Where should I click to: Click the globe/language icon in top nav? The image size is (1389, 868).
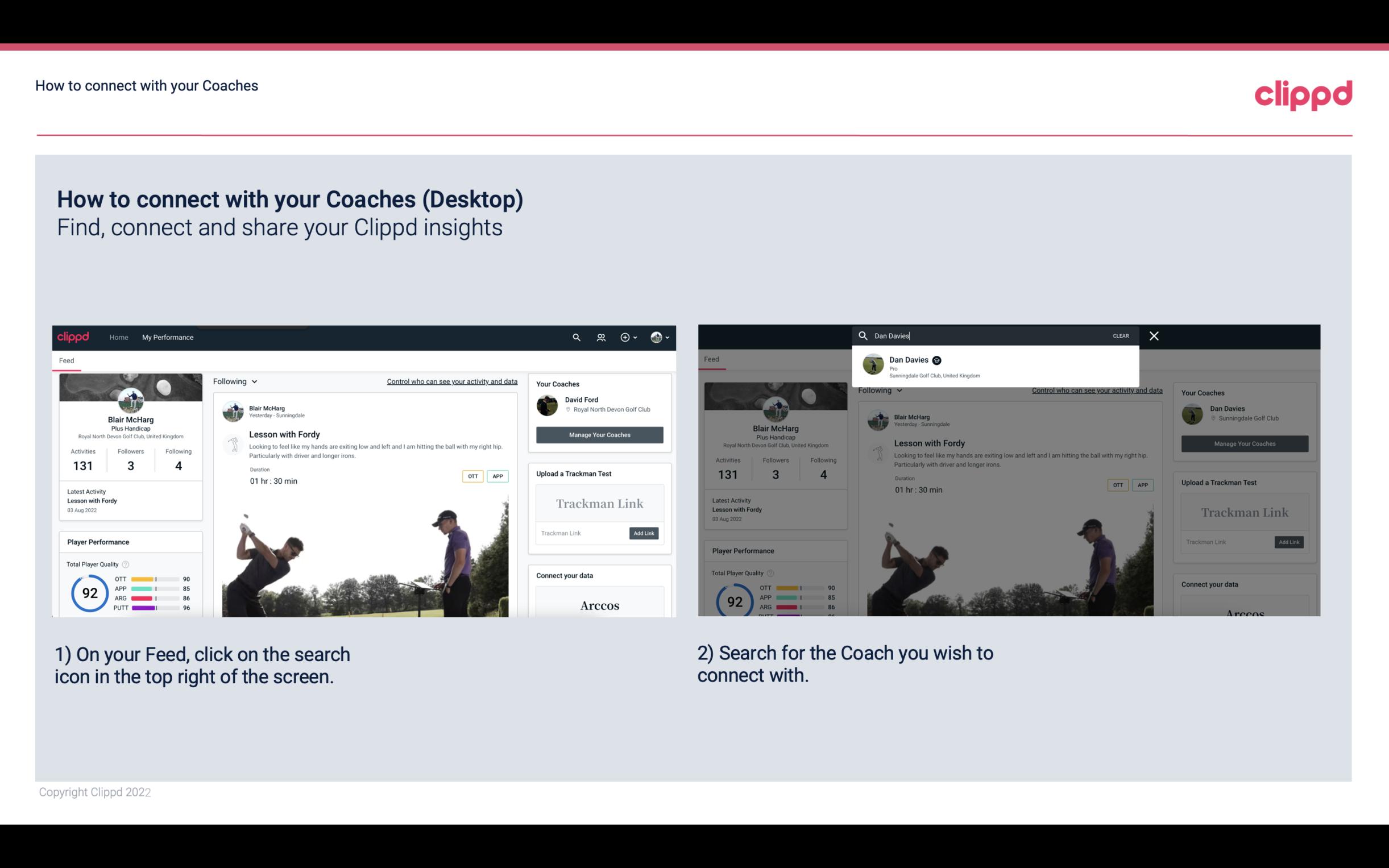[x=655, y=337]
